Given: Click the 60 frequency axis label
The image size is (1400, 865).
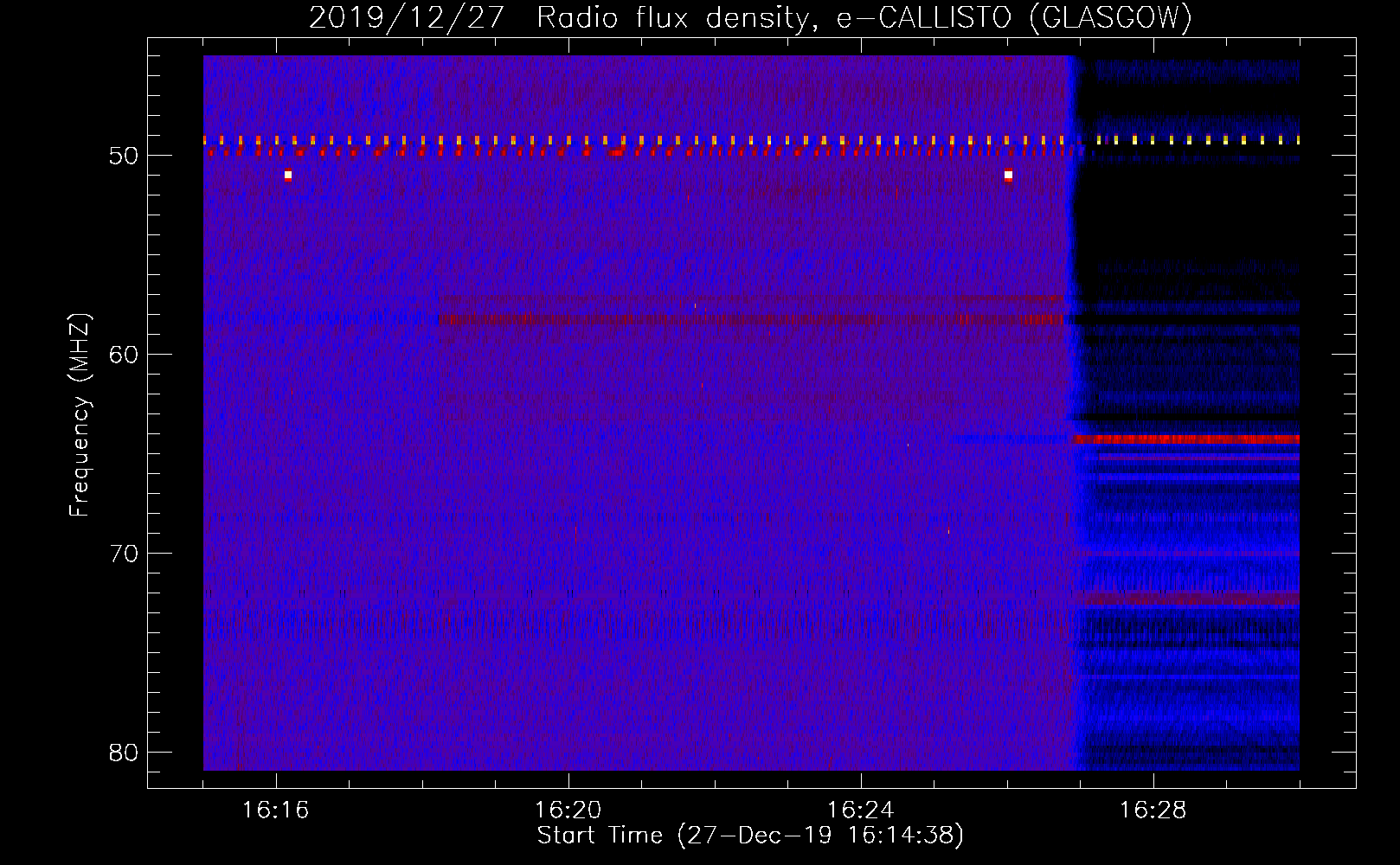Looking at the screenshot, I should click(125, 355).
